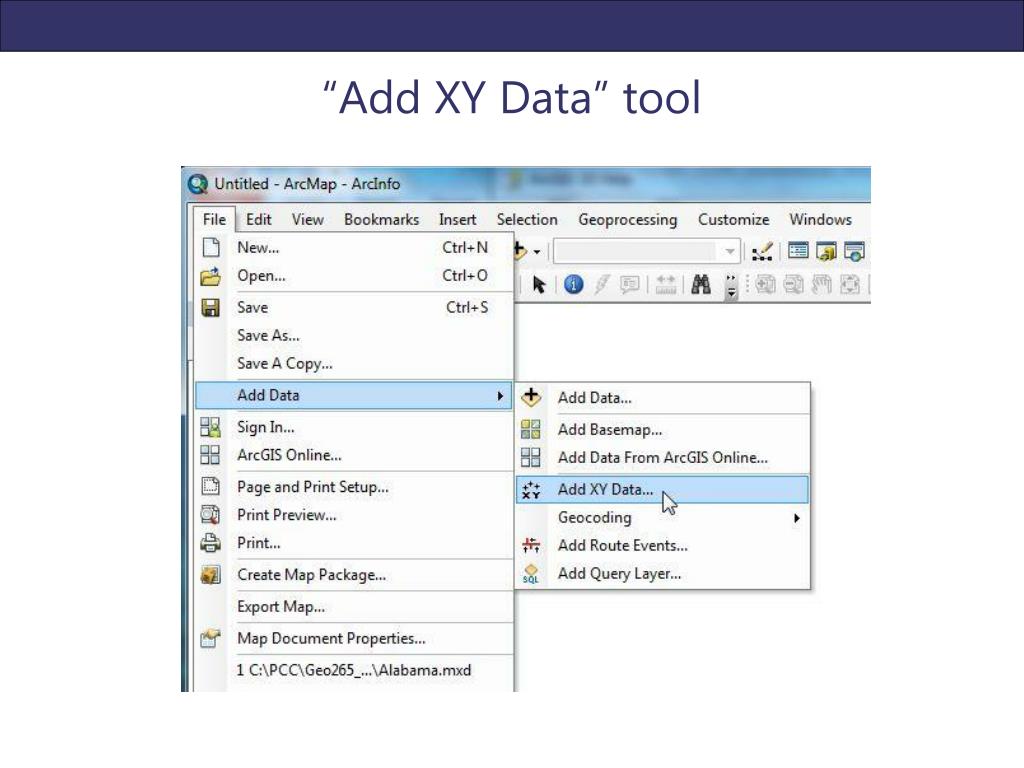Open the Bookmarks menu
Screen dimensions: 1024x768
pyautogui.click(x=381, y=219)
